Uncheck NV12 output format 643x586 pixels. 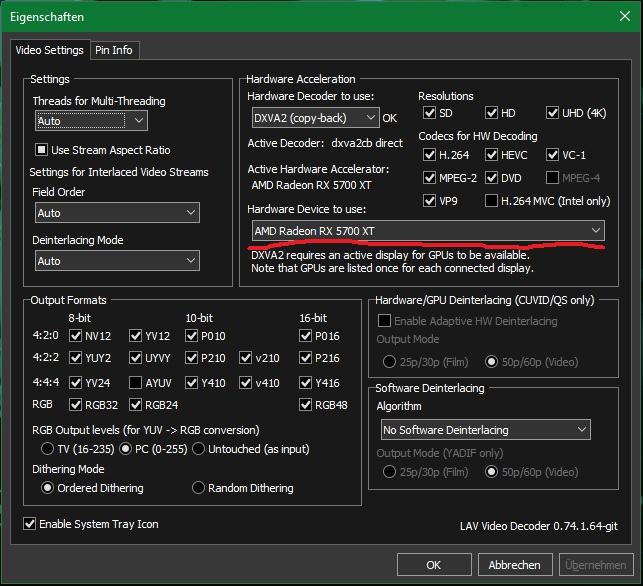coord(75,336)
